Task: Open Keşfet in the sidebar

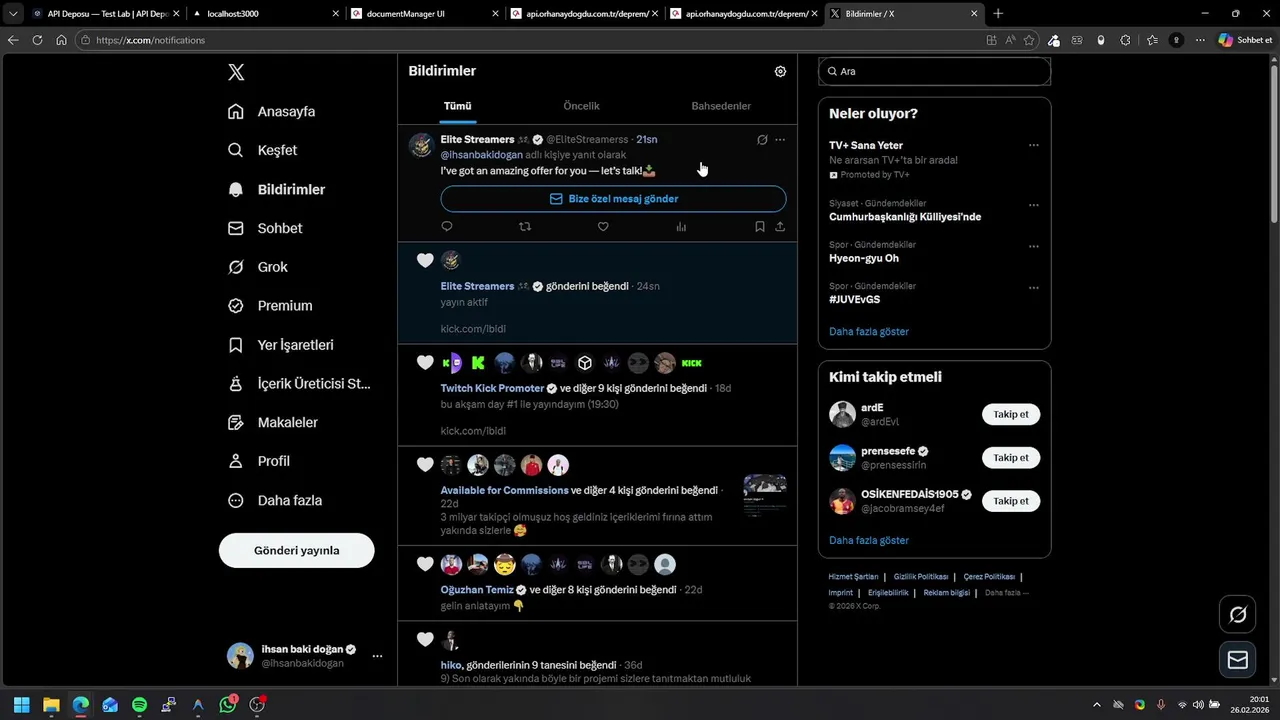Action: pyautogui.click(x=263, y=150)
